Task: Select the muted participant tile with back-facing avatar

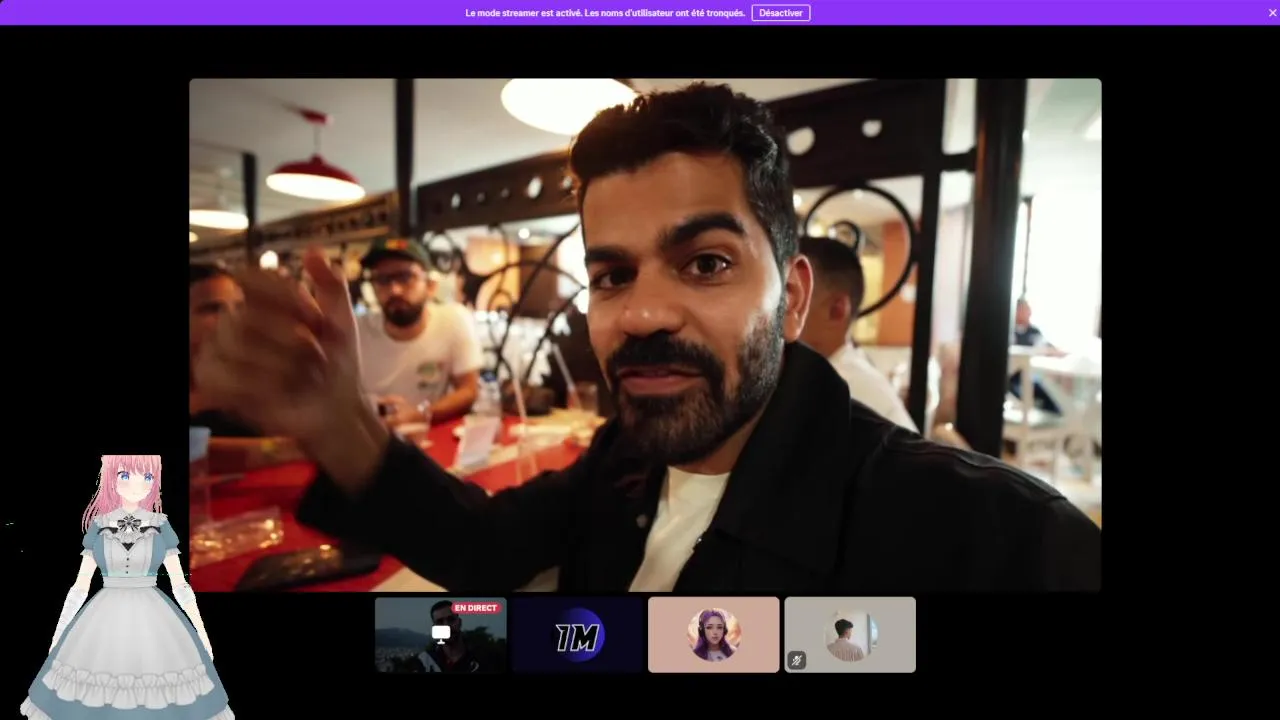Action: [x=850, y=635]
